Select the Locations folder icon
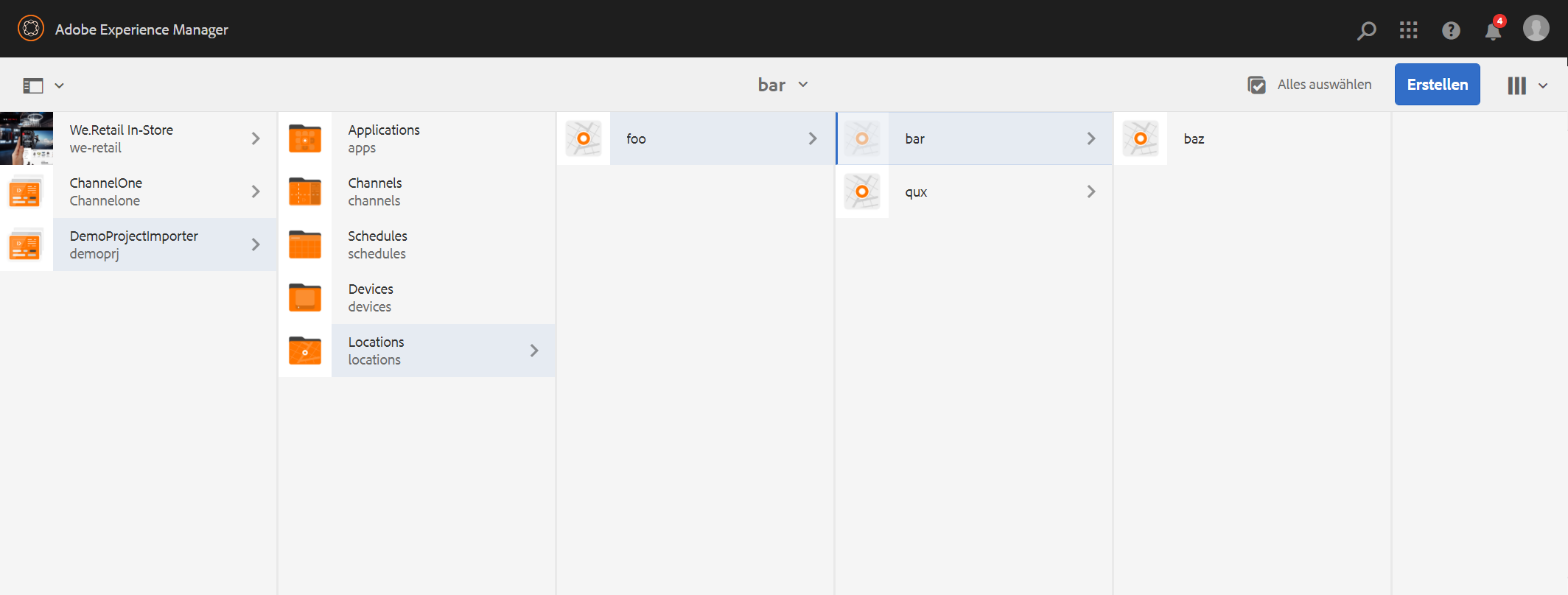 305,351
